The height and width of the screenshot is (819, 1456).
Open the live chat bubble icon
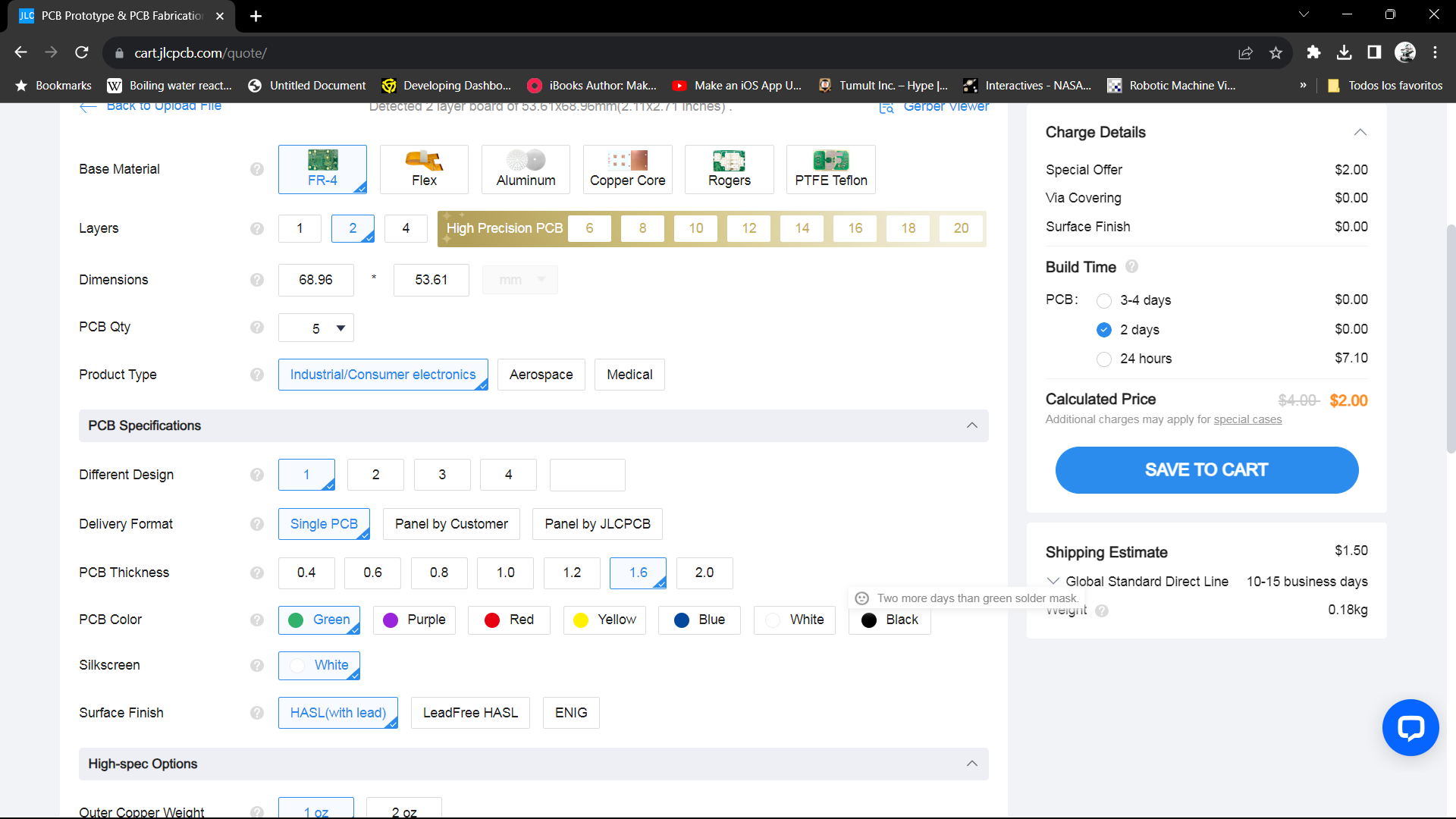pos(1410,727)
